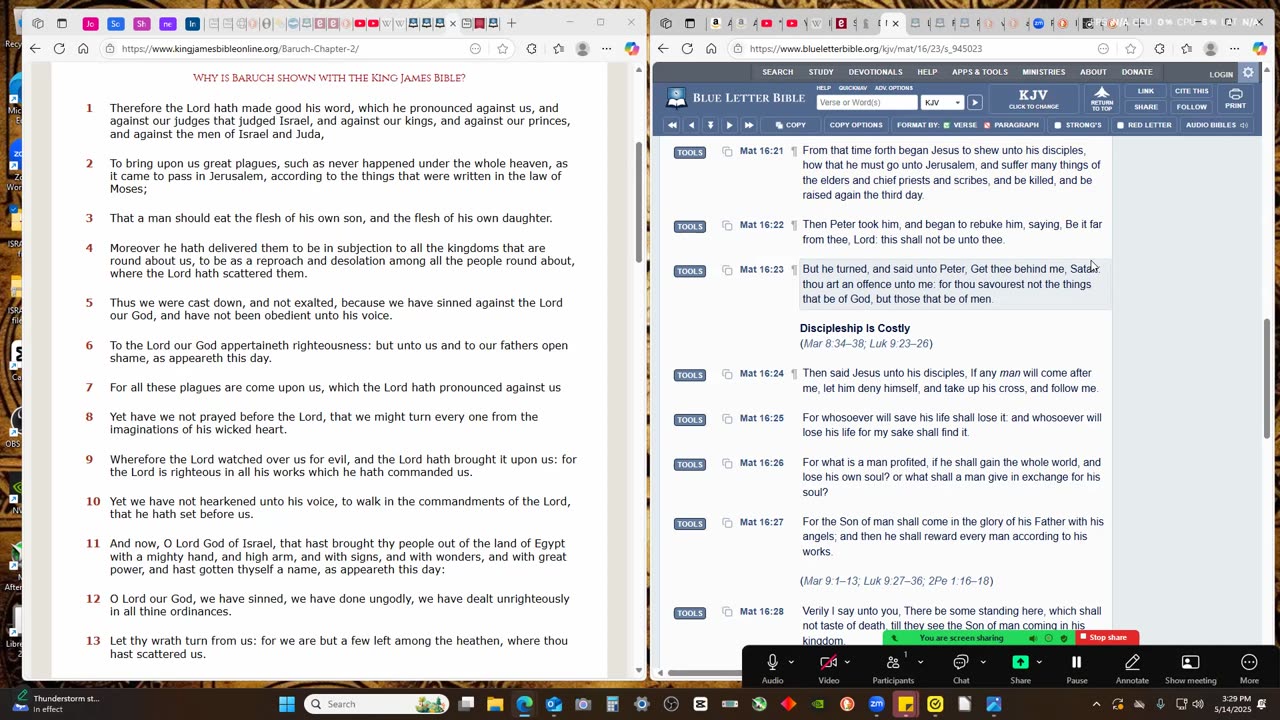
Task: Enable Strong's checkbox
Action: tap(1058, 125)
